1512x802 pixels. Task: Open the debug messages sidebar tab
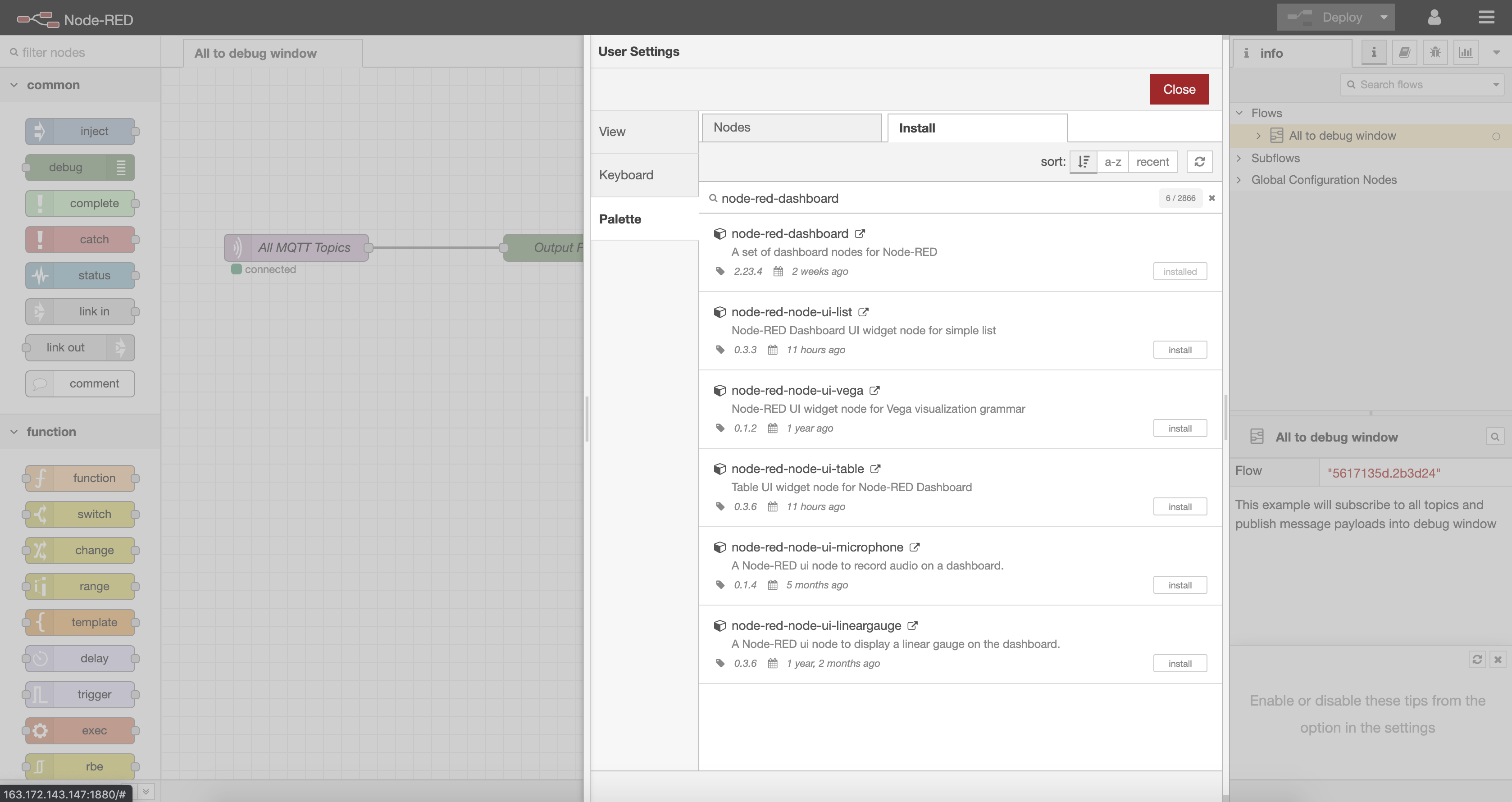click(1435, 53)
